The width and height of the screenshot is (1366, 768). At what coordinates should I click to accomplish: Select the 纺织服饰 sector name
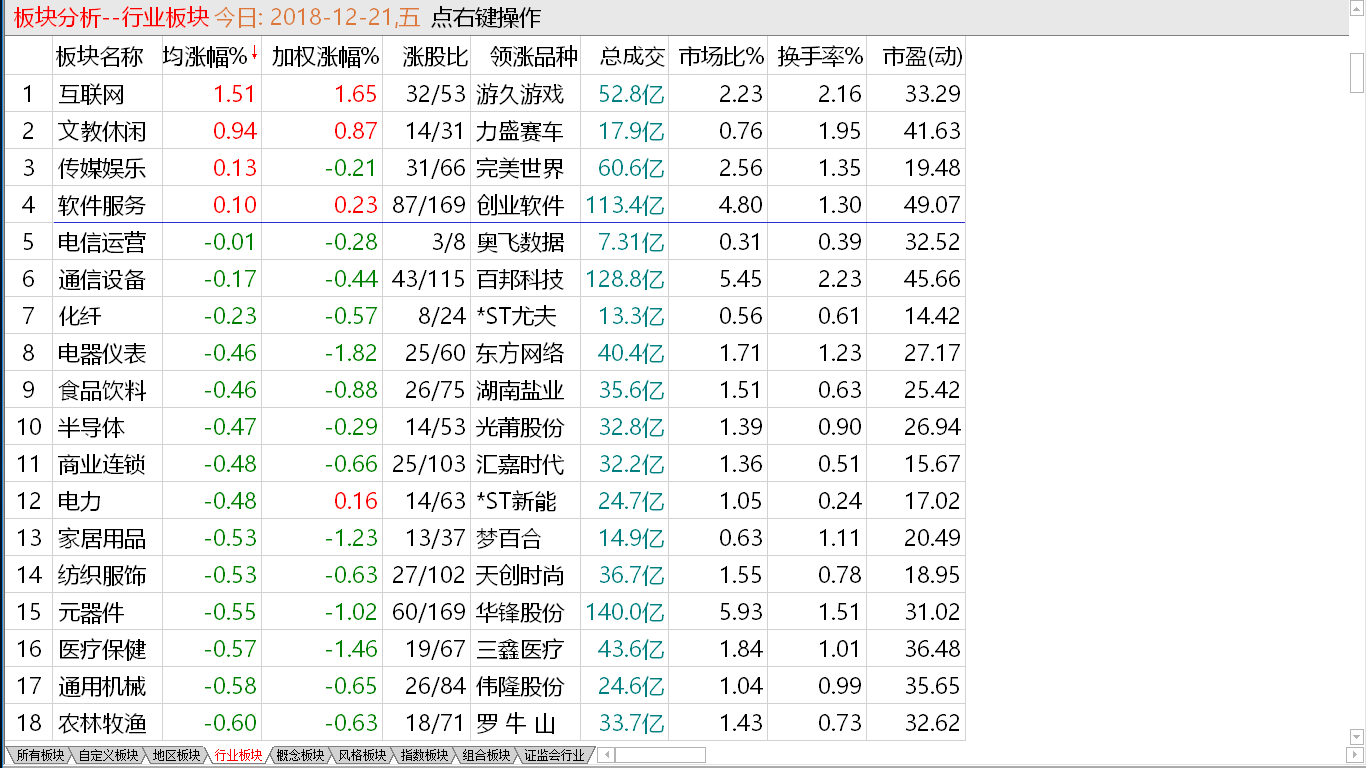point(101,575)
